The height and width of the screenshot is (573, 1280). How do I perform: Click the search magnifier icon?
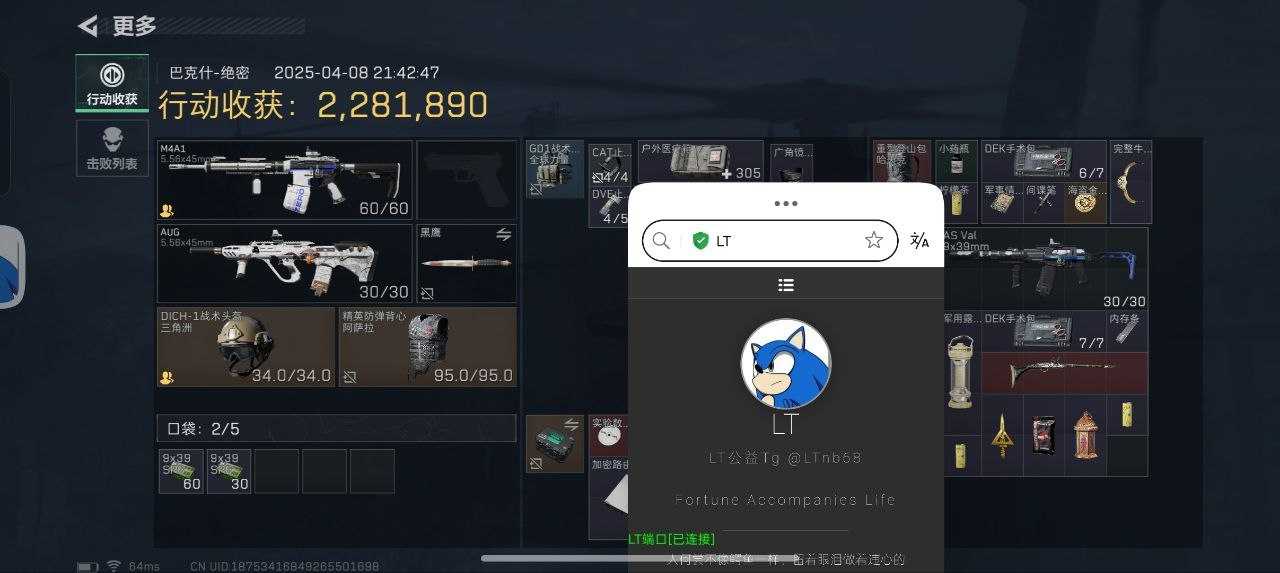pyautogui.click(x=661, y=240)
